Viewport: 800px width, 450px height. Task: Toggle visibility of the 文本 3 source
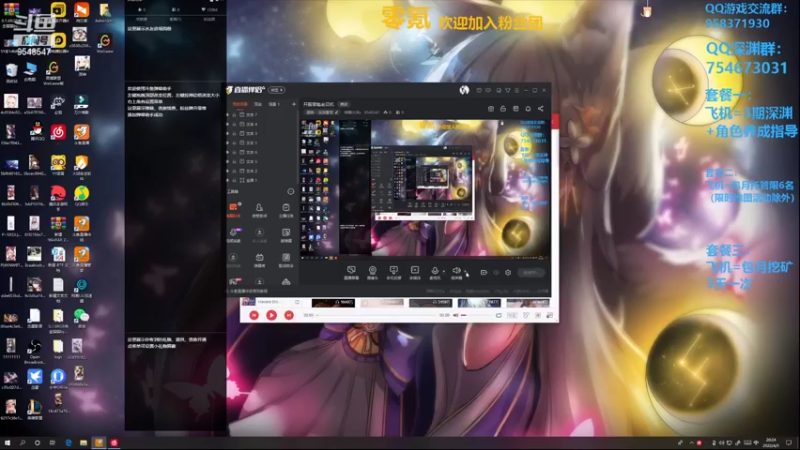click(235, 133)
